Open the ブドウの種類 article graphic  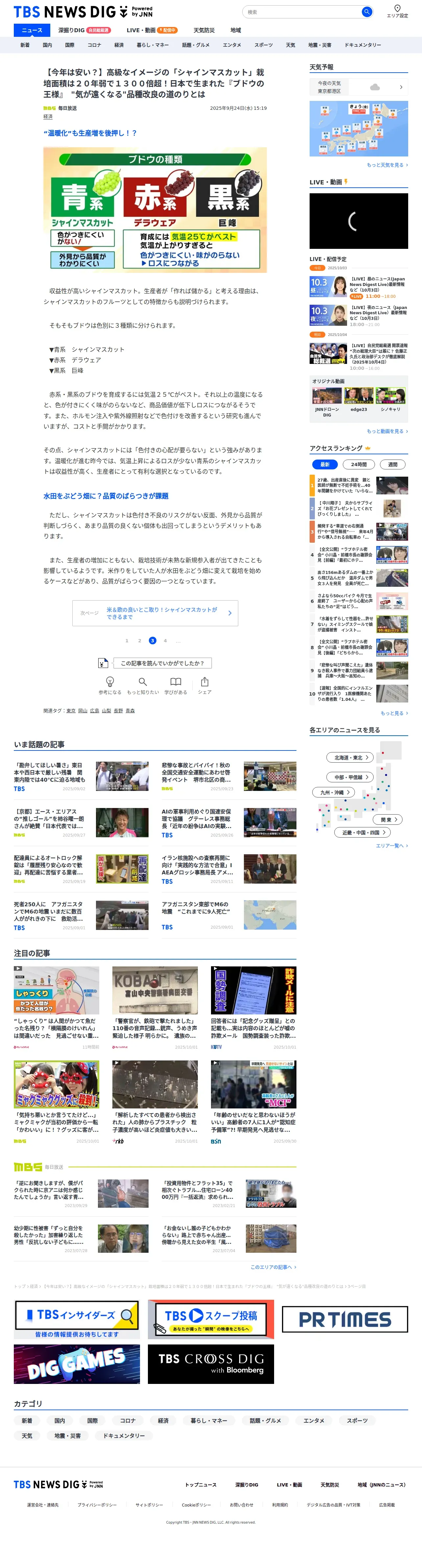155,209
